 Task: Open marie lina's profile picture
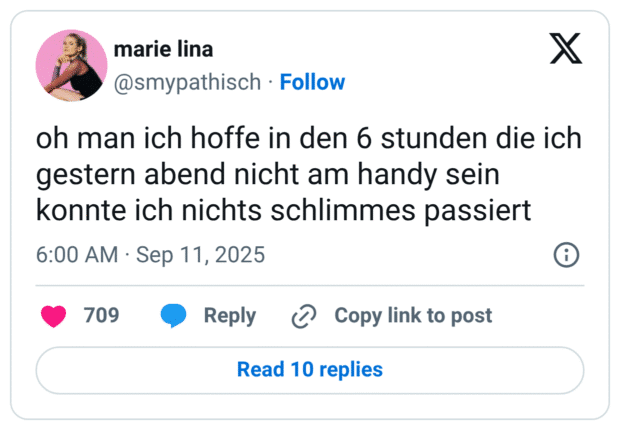click(71, 65)
